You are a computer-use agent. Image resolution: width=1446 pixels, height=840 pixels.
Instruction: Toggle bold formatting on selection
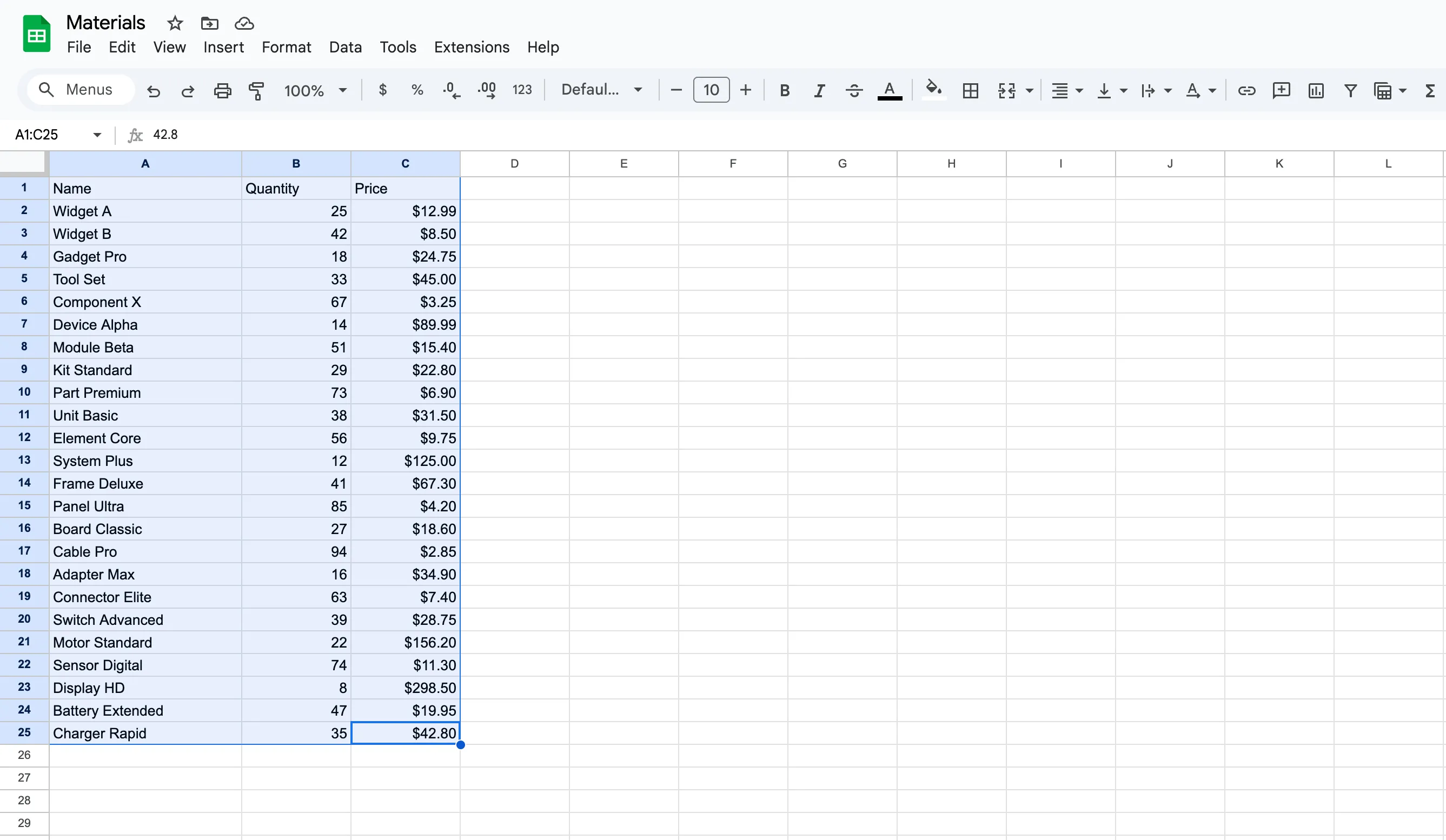(x=784, y=91)
